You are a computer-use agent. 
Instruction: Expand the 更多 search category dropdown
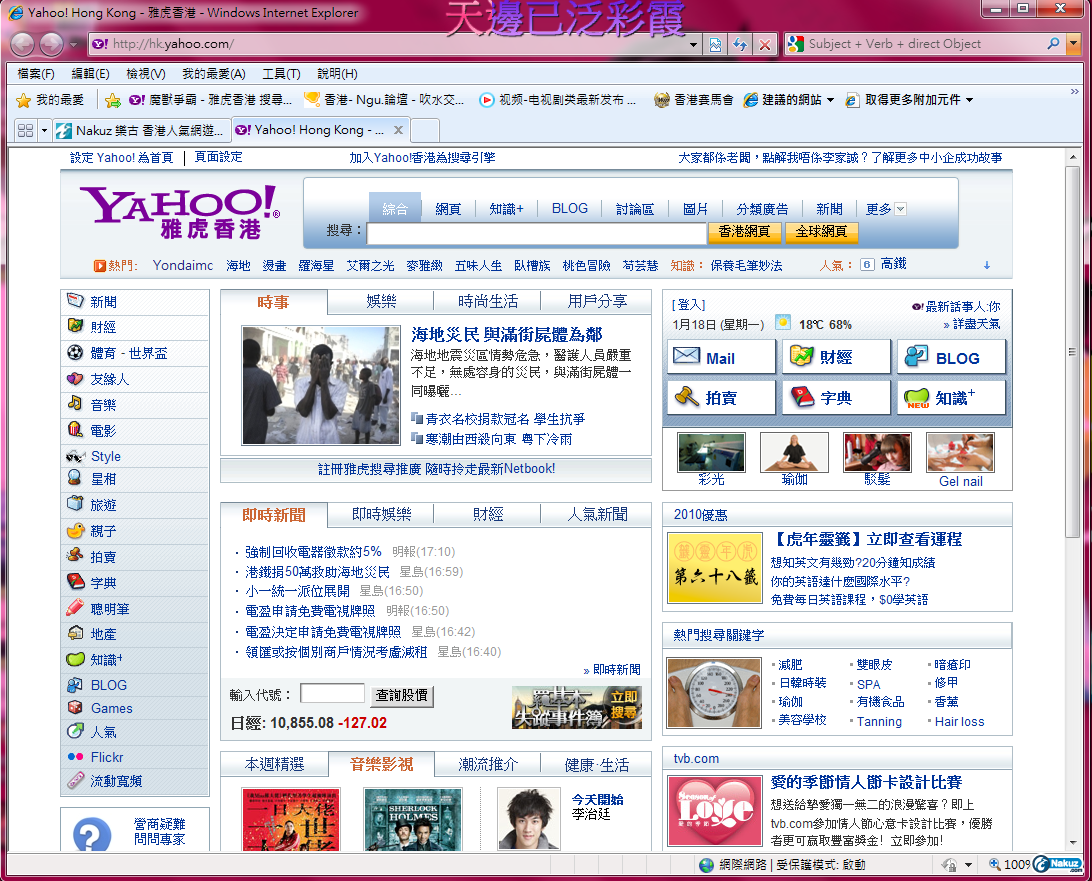pos(900,209)
